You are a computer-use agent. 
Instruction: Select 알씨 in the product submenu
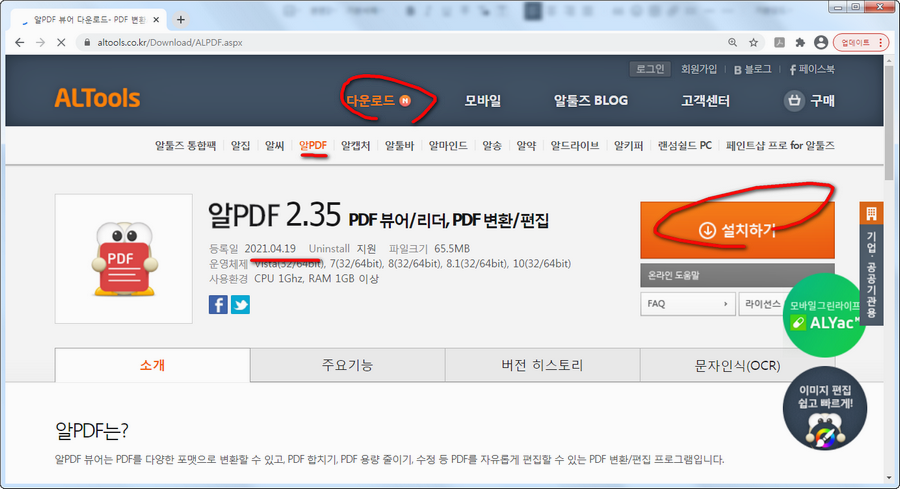pos(274,145)
